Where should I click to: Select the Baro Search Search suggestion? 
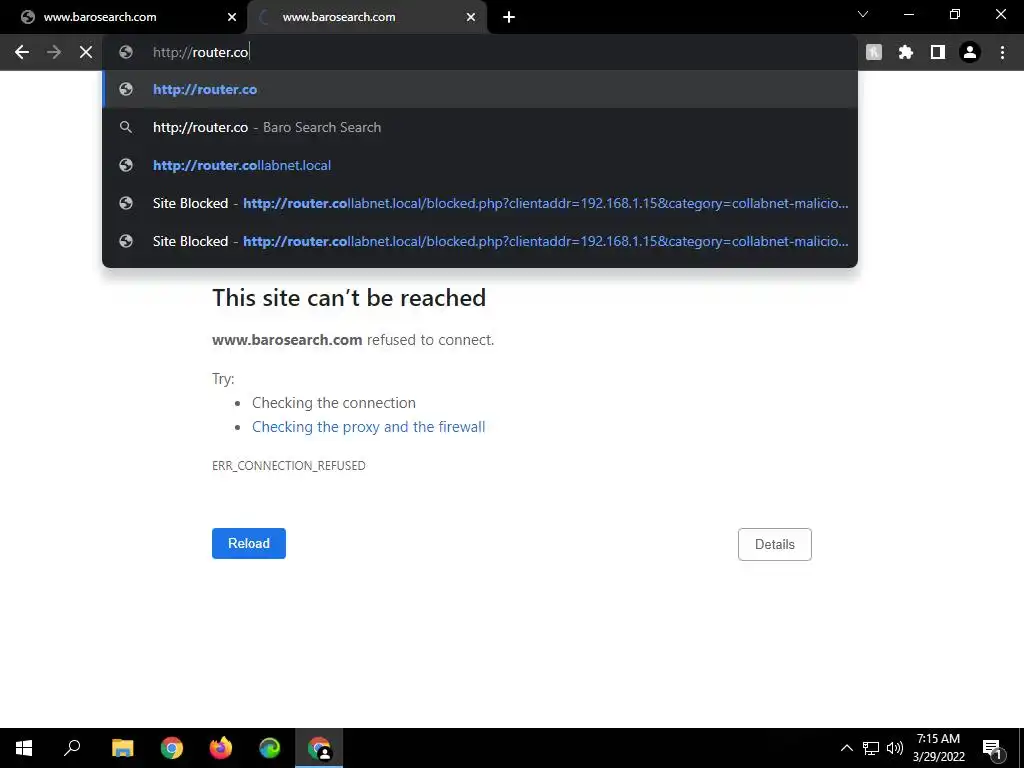pos(480,127)
